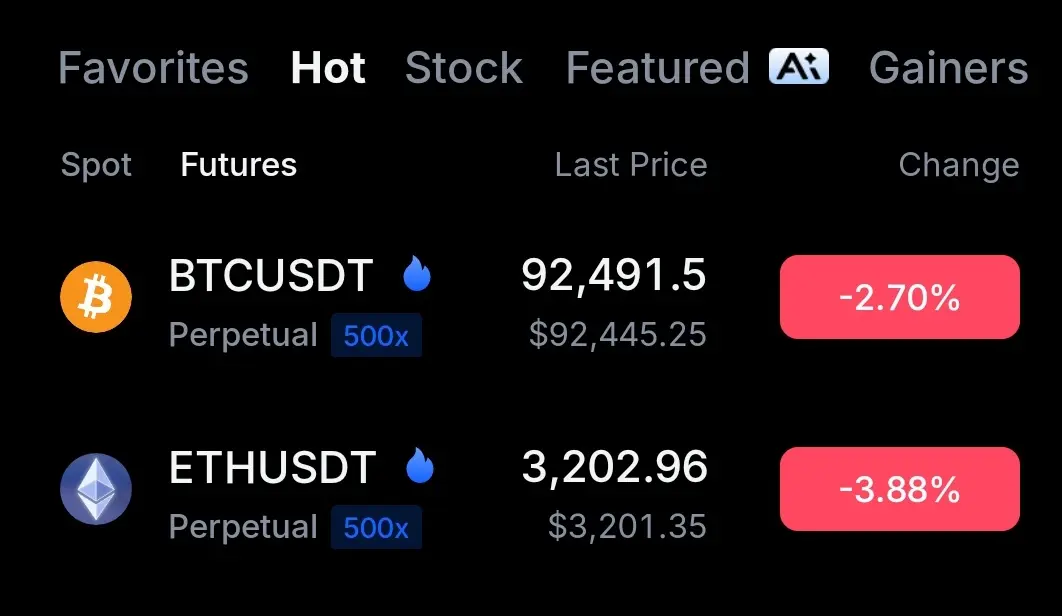Sort list by Last Price column
The height and width of the screenshot is (616, 1062).
(x=631, y=165)
